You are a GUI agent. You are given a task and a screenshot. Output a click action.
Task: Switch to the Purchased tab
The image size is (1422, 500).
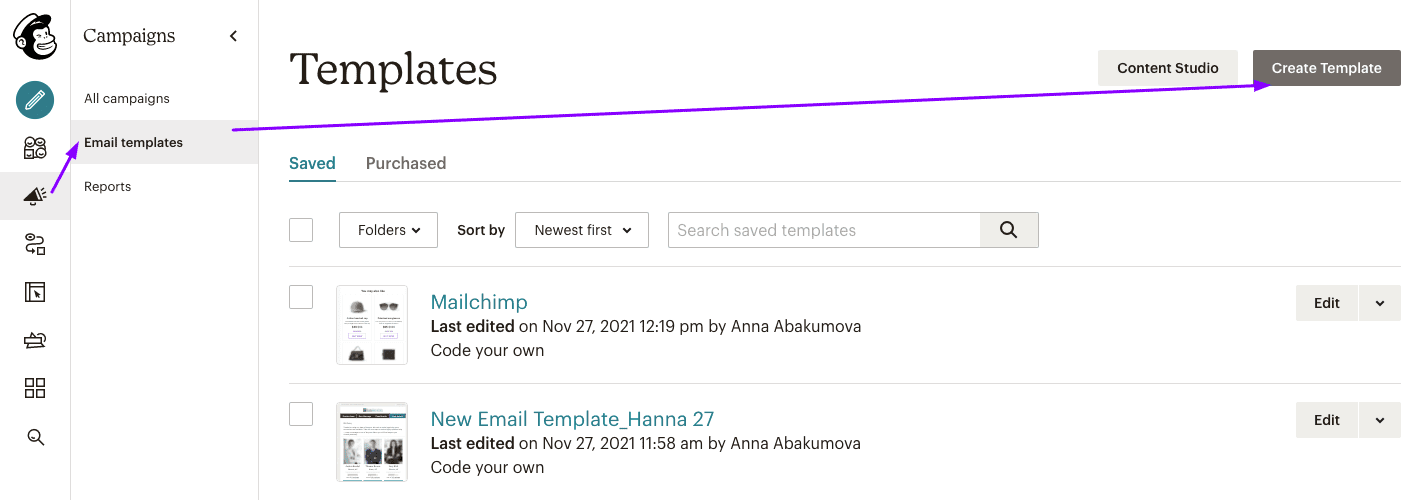(x=406, y=163)
